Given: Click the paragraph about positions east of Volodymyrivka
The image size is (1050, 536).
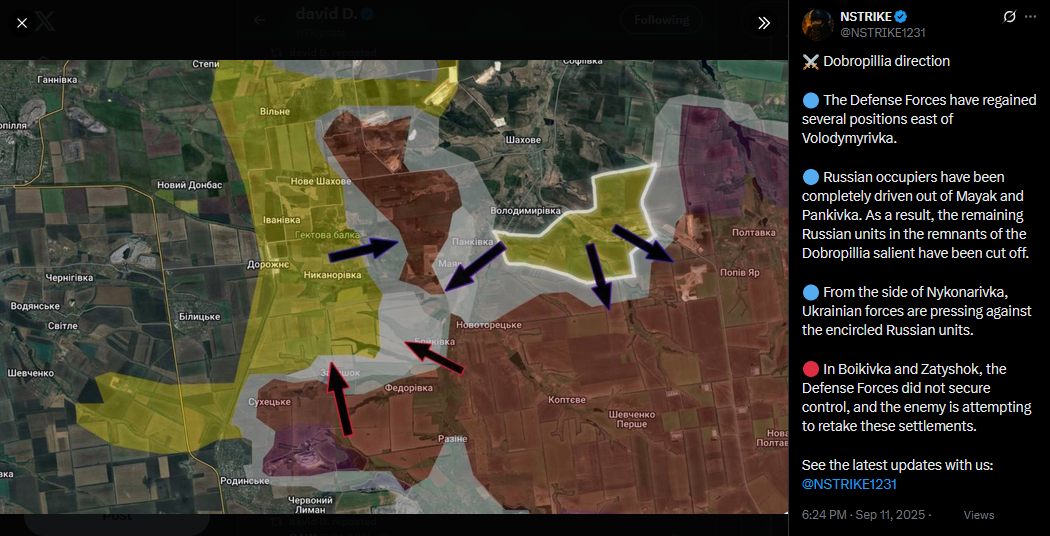Looking at the screenshot, I should [x=919, y=119].
